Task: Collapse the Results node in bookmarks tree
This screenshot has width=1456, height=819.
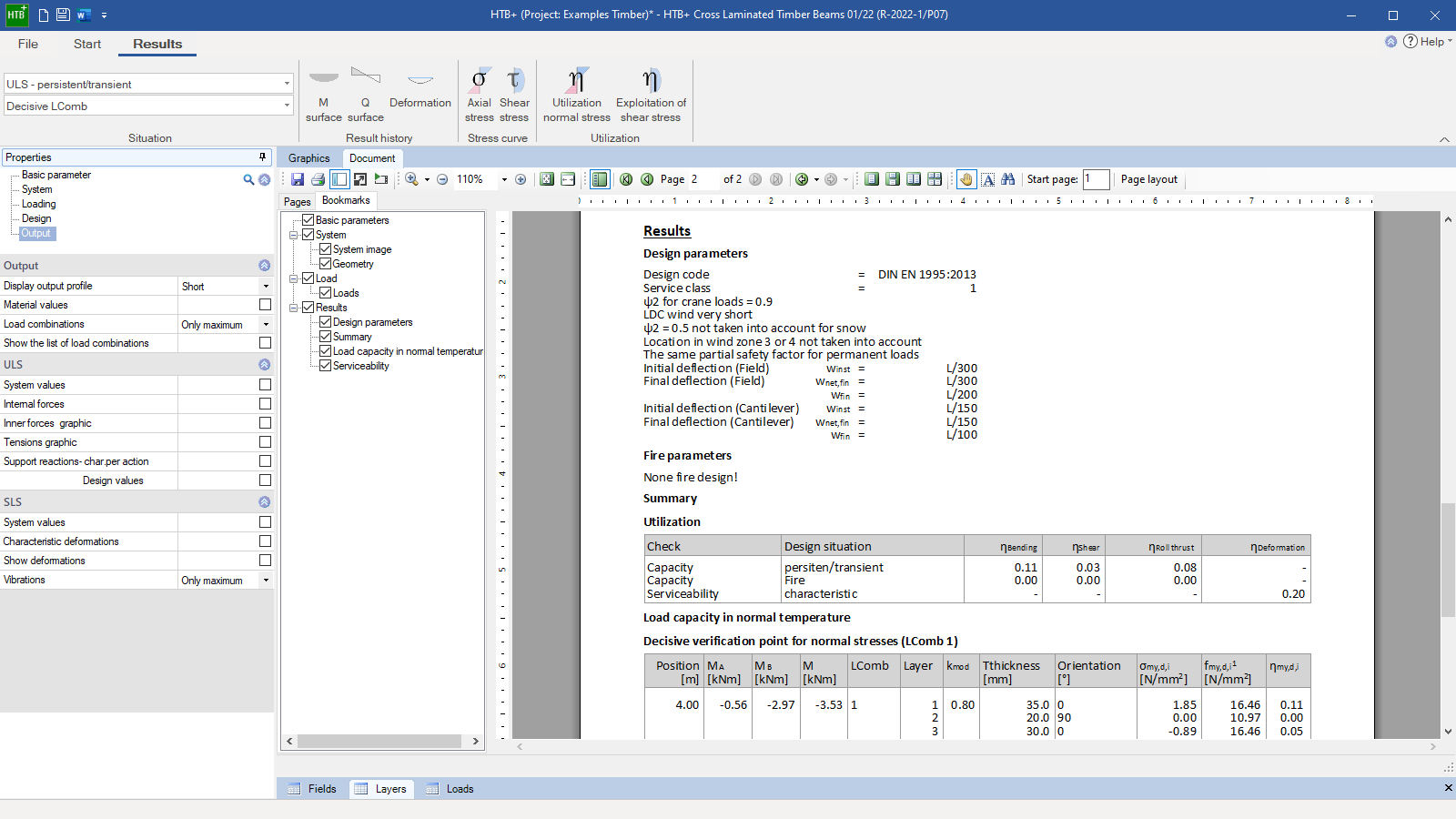Action: [294, 308]
